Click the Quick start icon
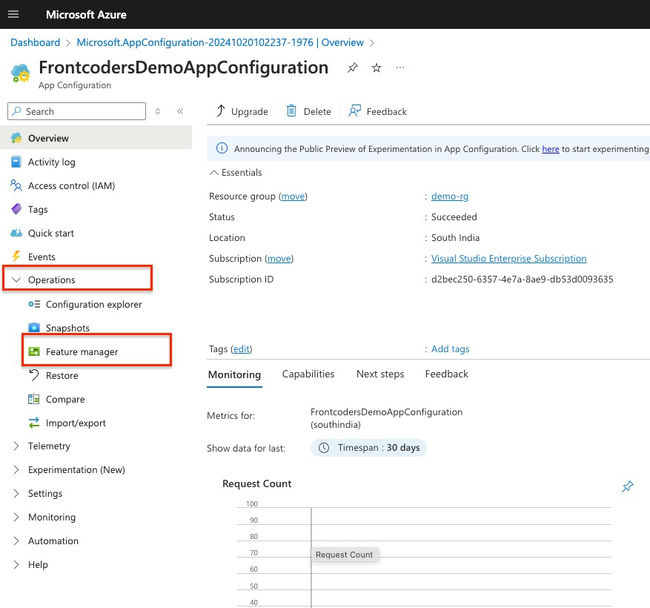 click(x=16, y=233)
